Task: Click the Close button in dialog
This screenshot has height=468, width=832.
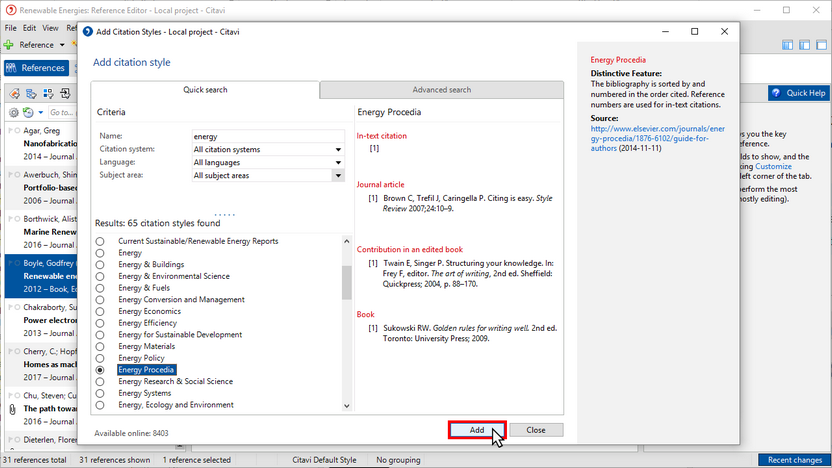Action: (536, 430)
